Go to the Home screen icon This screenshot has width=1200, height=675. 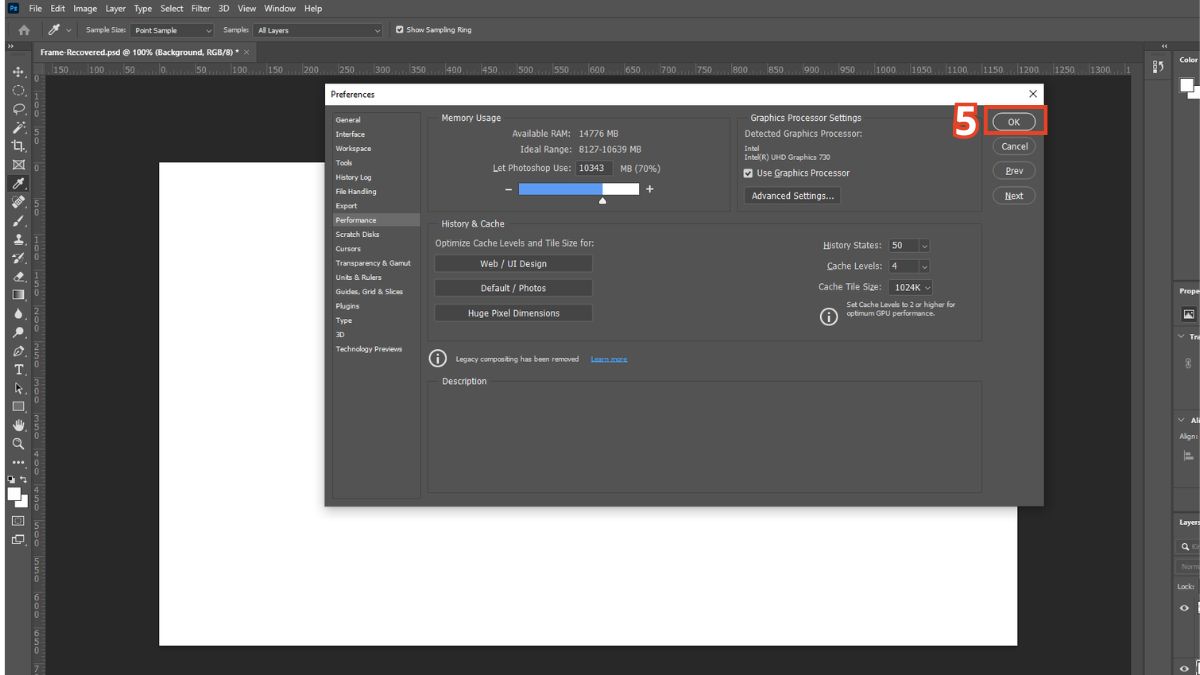pyautogui.click(x=24, y=30)
